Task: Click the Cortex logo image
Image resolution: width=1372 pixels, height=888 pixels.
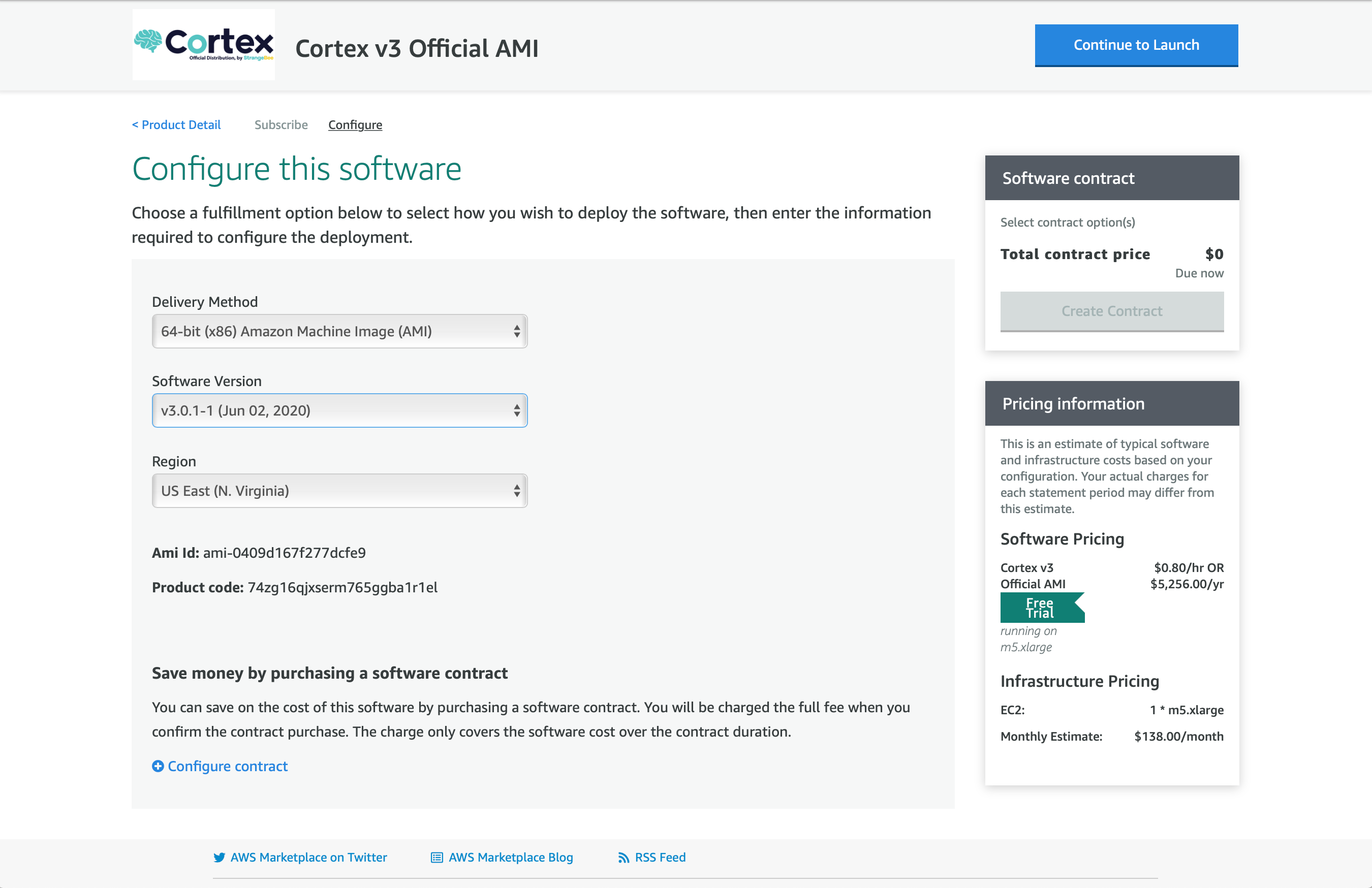Action: tap(203, 44)
